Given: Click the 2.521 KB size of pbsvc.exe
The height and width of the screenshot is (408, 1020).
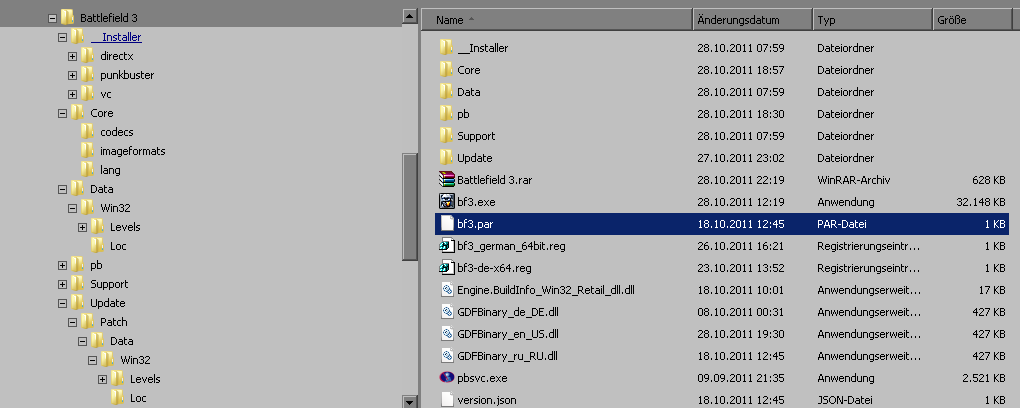Looking at the screenshot, I should [984, 378].
